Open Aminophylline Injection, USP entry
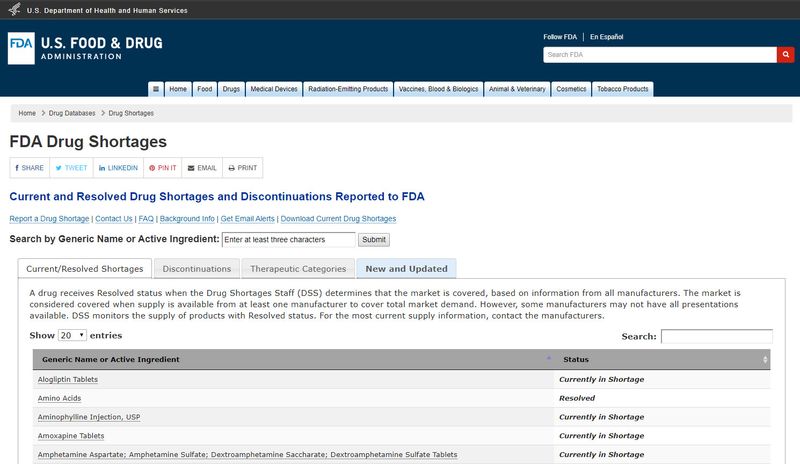 coord(89,417)
